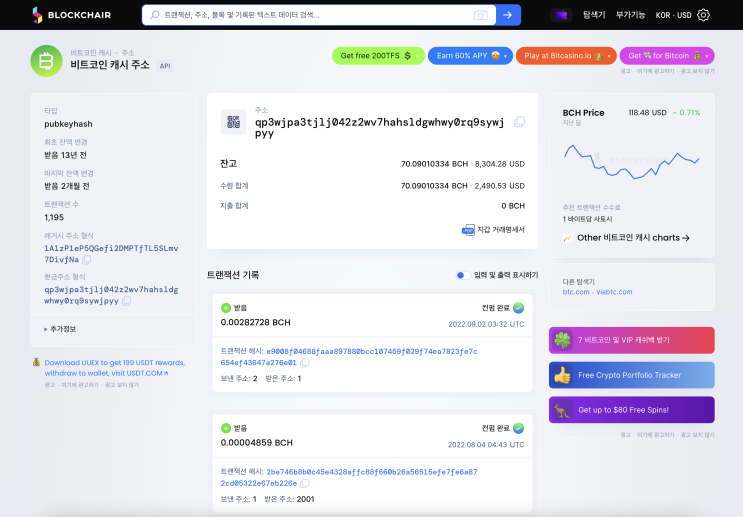
Task: Download the 지갑 거래명세서 PDF
Action: [x=493, y=230]
